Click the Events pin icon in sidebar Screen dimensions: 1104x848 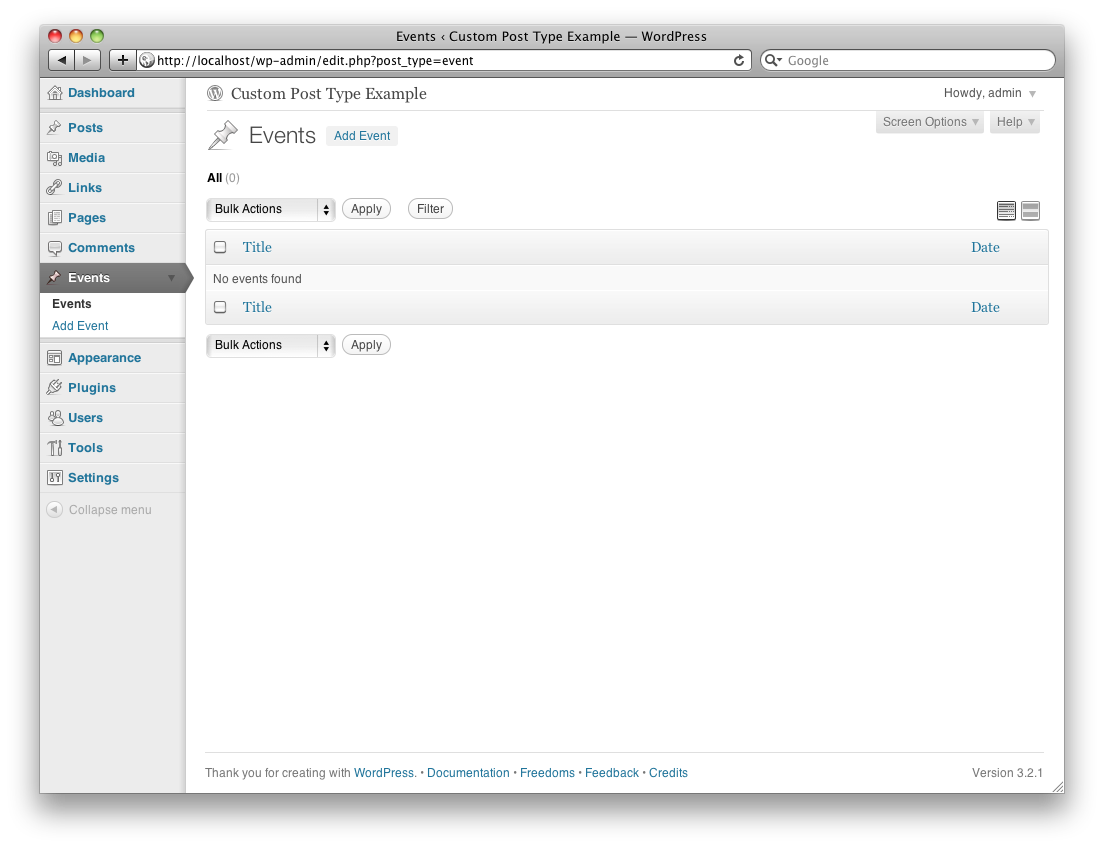coord(54,278)
